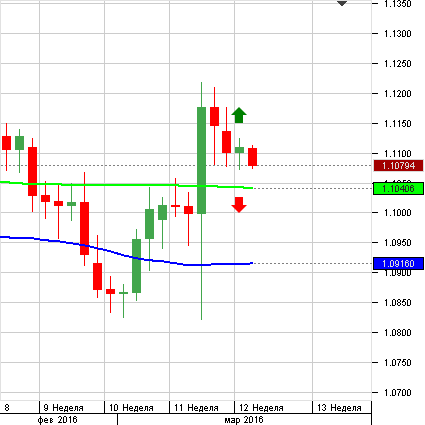The height and width of the screenshot is (425, 425).
Task: Click the 1.1200 price scale label
Action: (398, 94)
